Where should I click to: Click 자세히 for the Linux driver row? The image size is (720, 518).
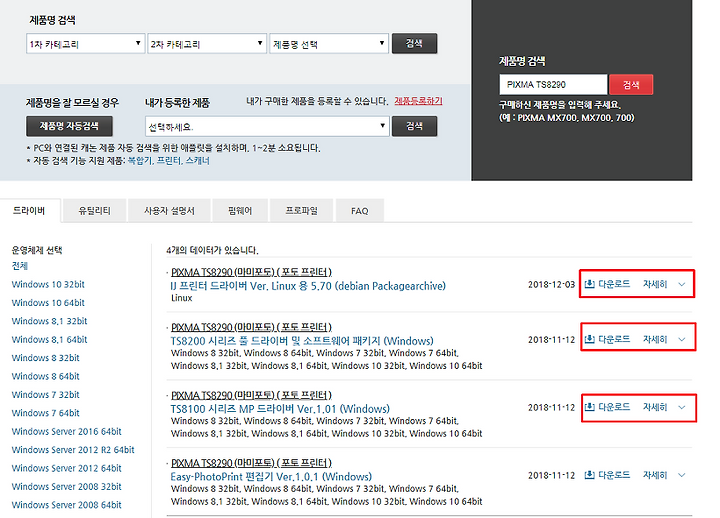[x=655, y=284]
